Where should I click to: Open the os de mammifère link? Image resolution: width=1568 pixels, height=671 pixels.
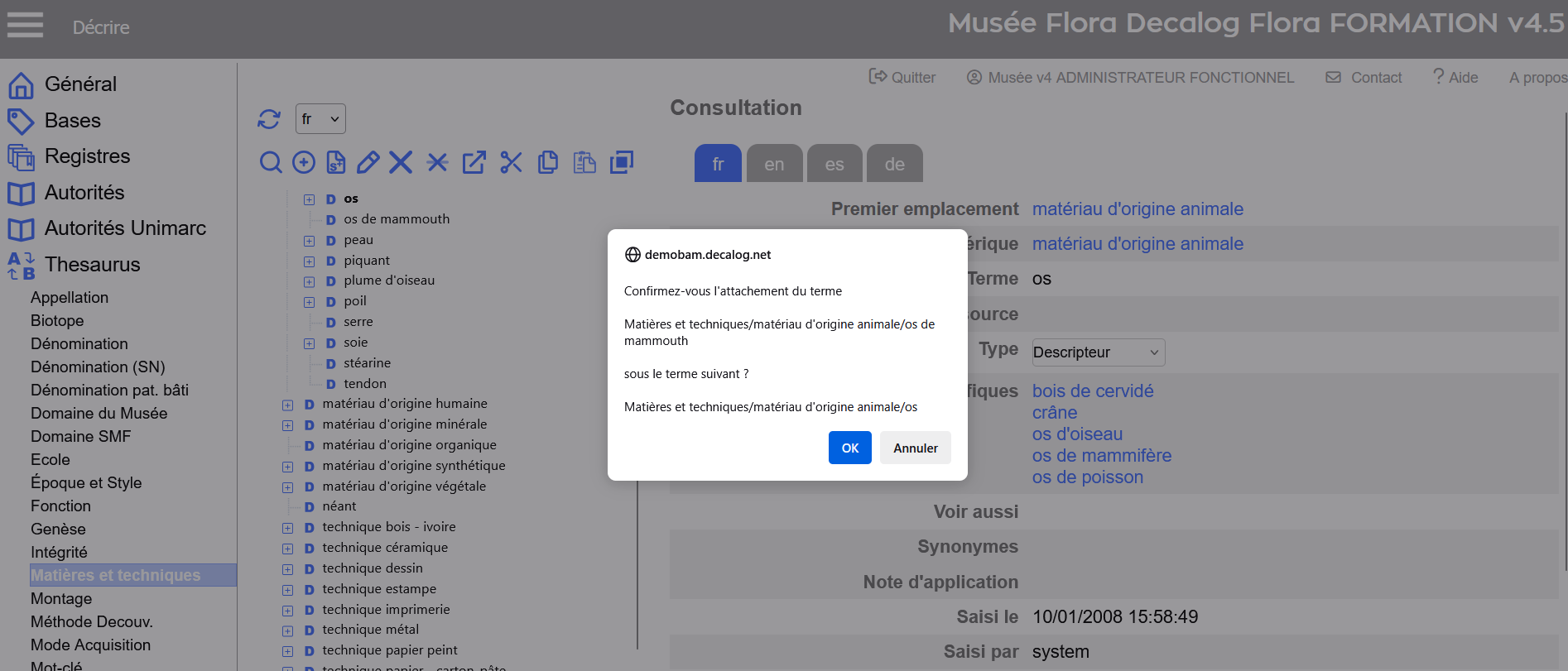click(x=1101, y=456)
